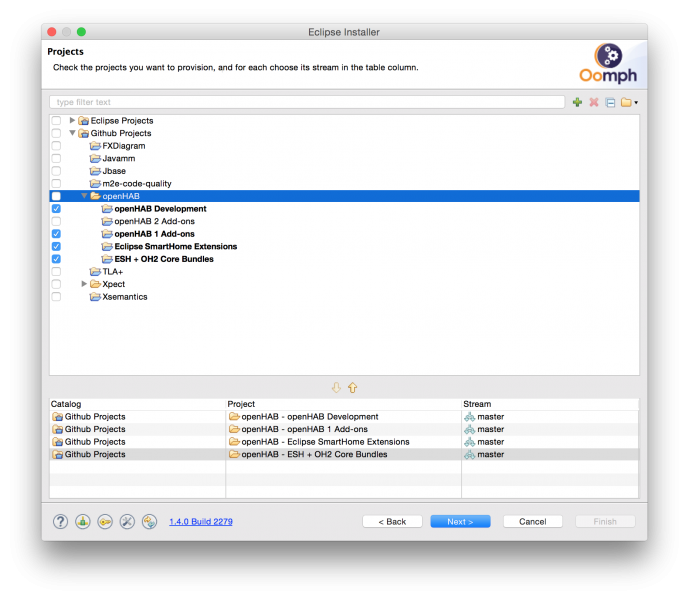Click the help question mark icon
689x600 pixels.
point(60,521)
